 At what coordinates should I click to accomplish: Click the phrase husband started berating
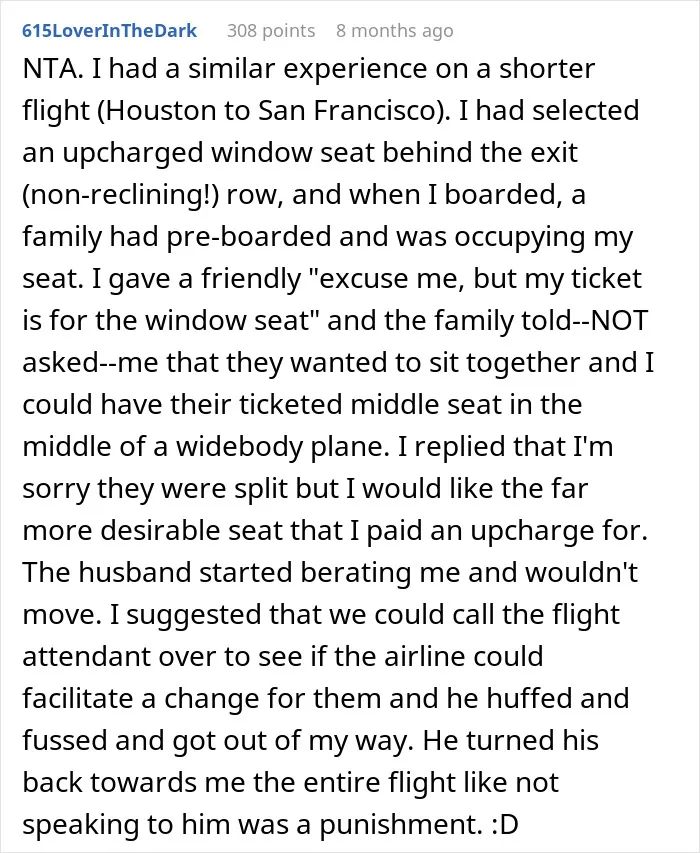coord(243,573)
